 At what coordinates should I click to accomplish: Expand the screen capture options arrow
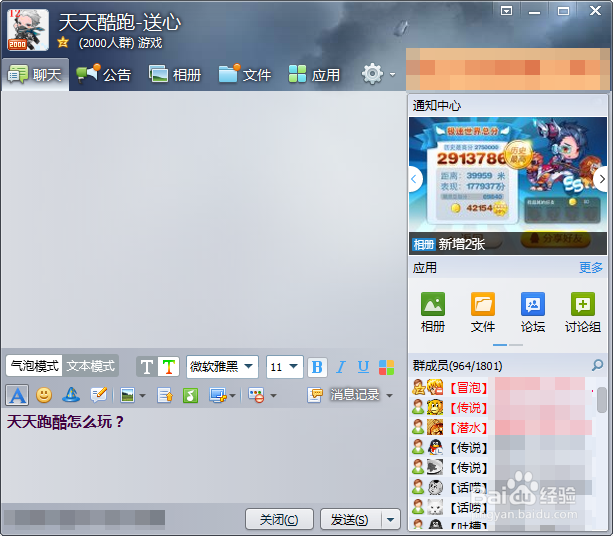(x=233, y=396)
